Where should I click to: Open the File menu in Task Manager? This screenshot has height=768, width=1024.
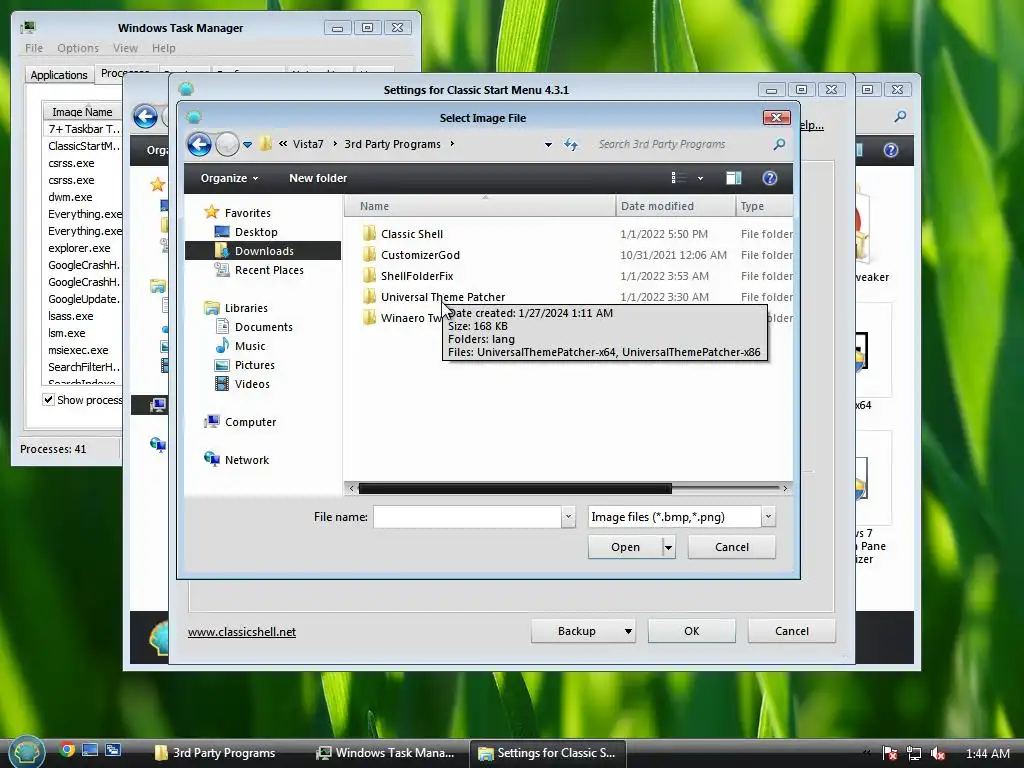click(34, 48)
